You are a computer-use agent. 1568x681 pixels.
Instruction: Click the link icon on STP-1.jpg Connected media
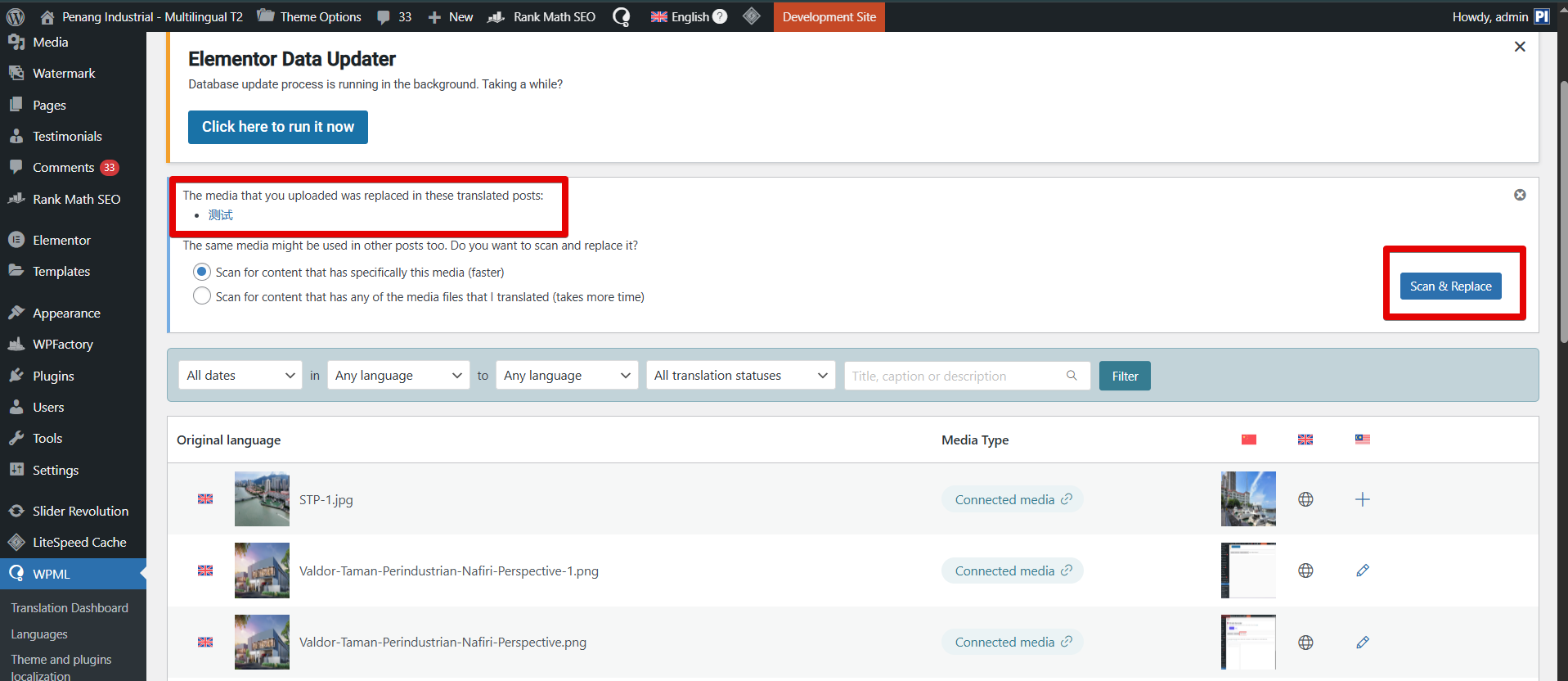click(1067, 499)
